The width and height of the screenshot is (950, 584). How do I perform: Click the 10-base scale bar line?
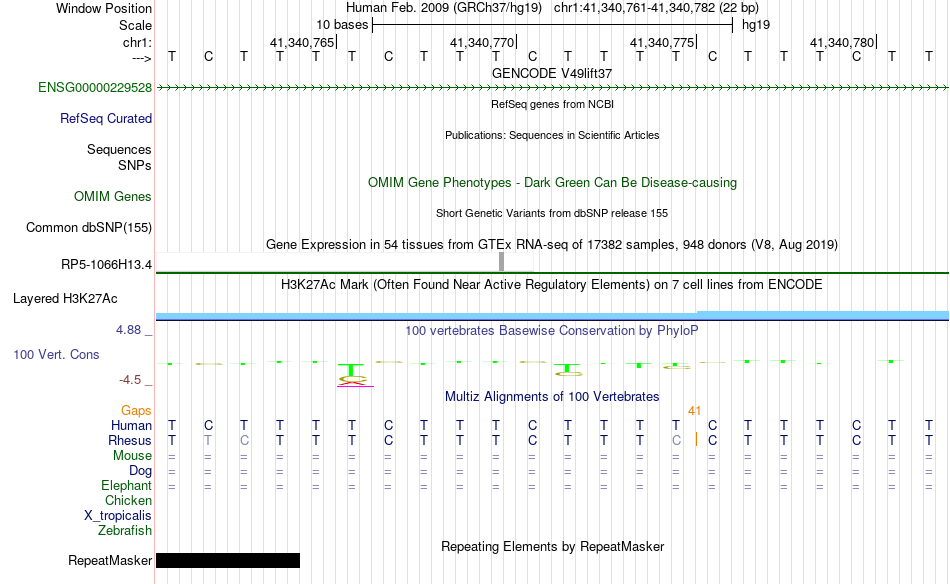(553, 25)
